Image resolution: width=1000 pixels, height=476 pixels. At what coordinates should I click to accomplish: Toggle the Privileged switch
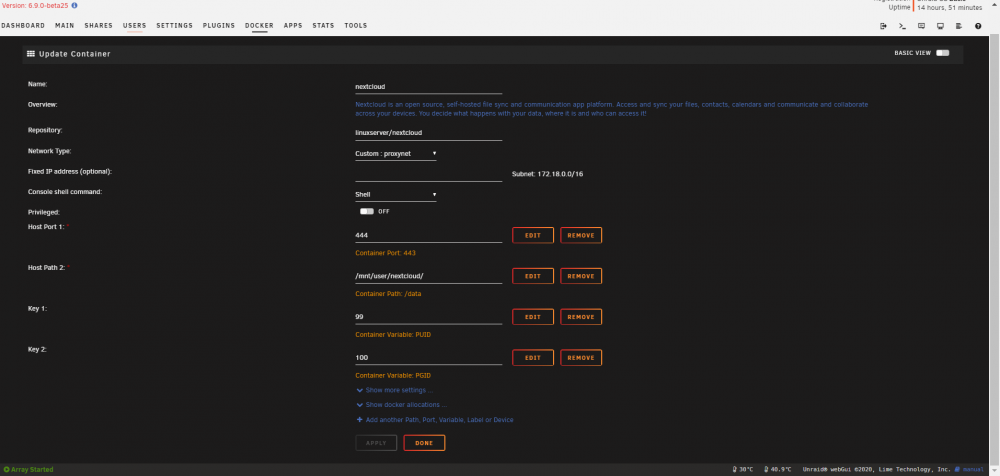click(367, 211)
